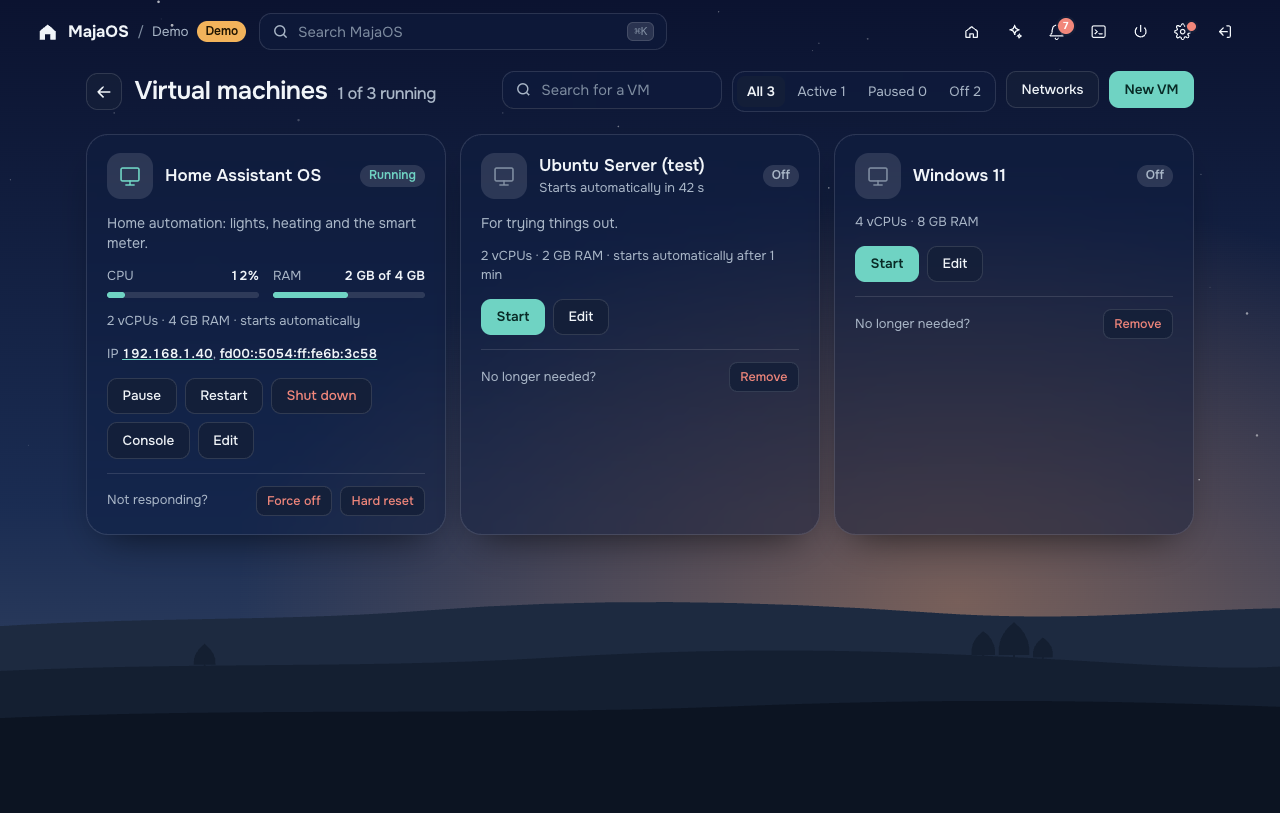Filter by Off 2 tab

pyautogui.click(x=965, y=91)
